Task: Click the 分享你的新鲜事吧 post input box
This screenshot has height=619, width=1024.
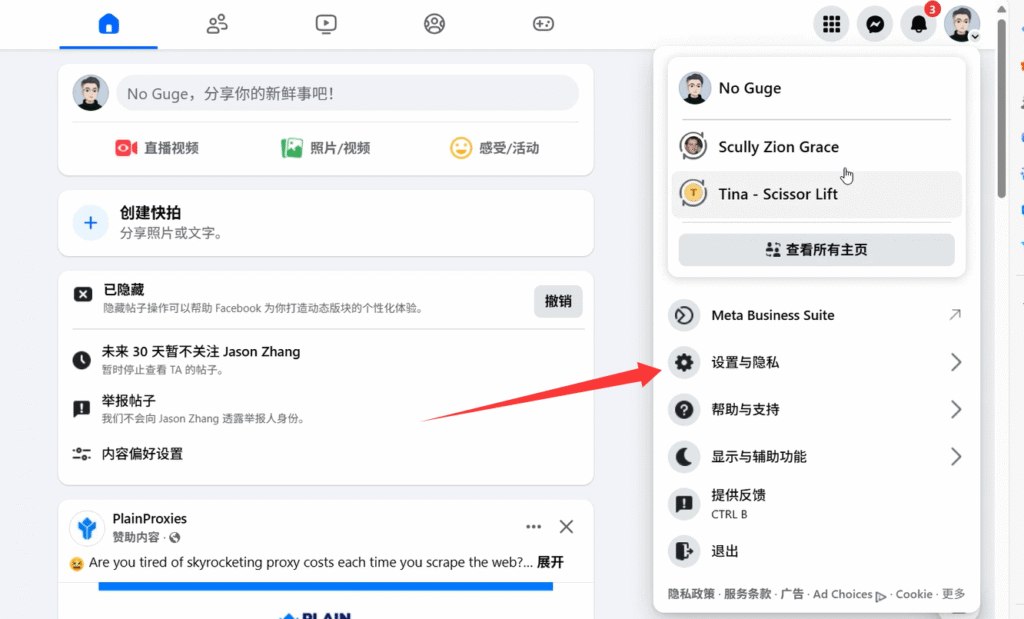Action: click(347, 93)
